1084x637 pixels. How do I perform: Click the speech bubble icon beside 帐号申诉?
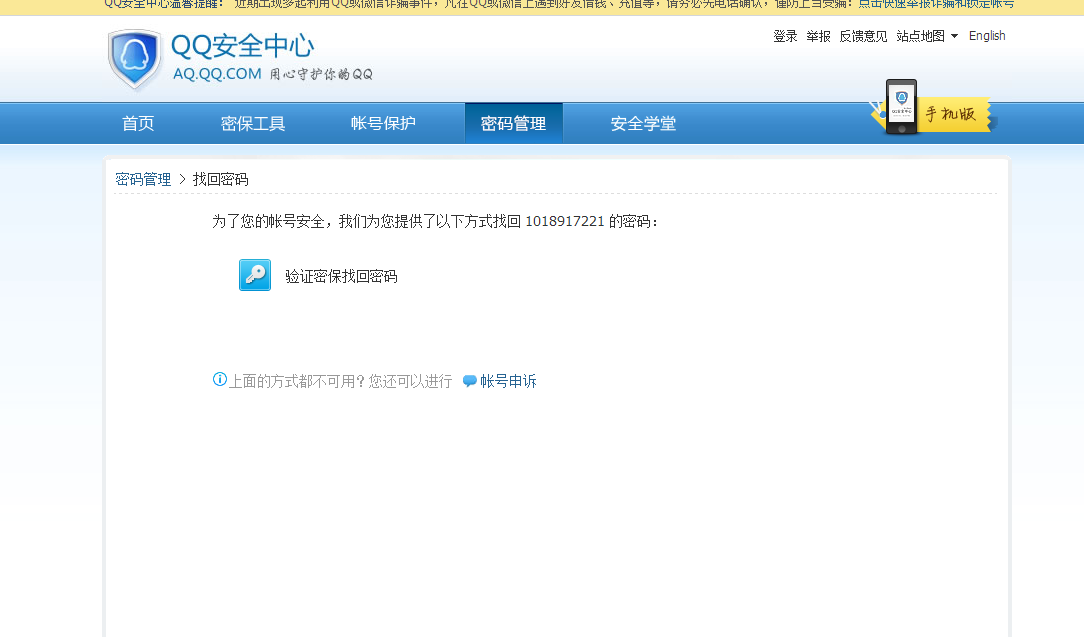pos(469,381)
